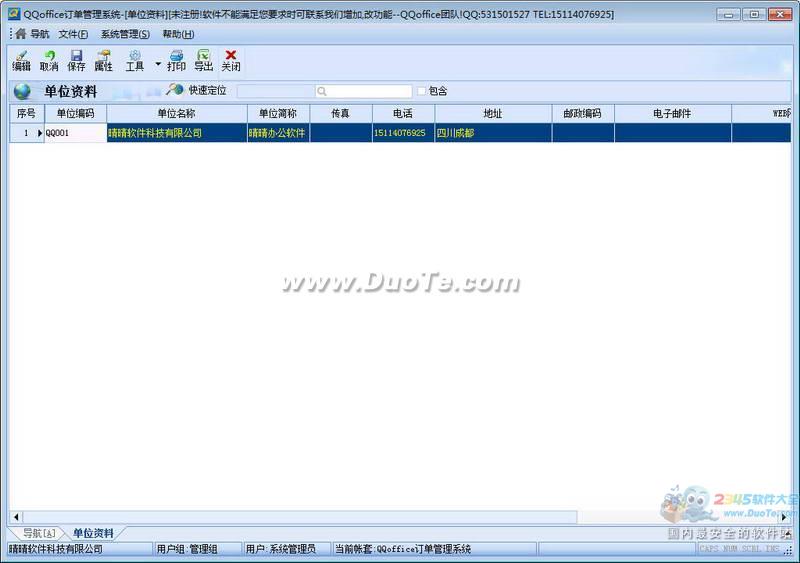The width and height of the screenshot is (800, 563).
Task: Click the 导航 home icon in menu bar
Action: coord(21,34)
